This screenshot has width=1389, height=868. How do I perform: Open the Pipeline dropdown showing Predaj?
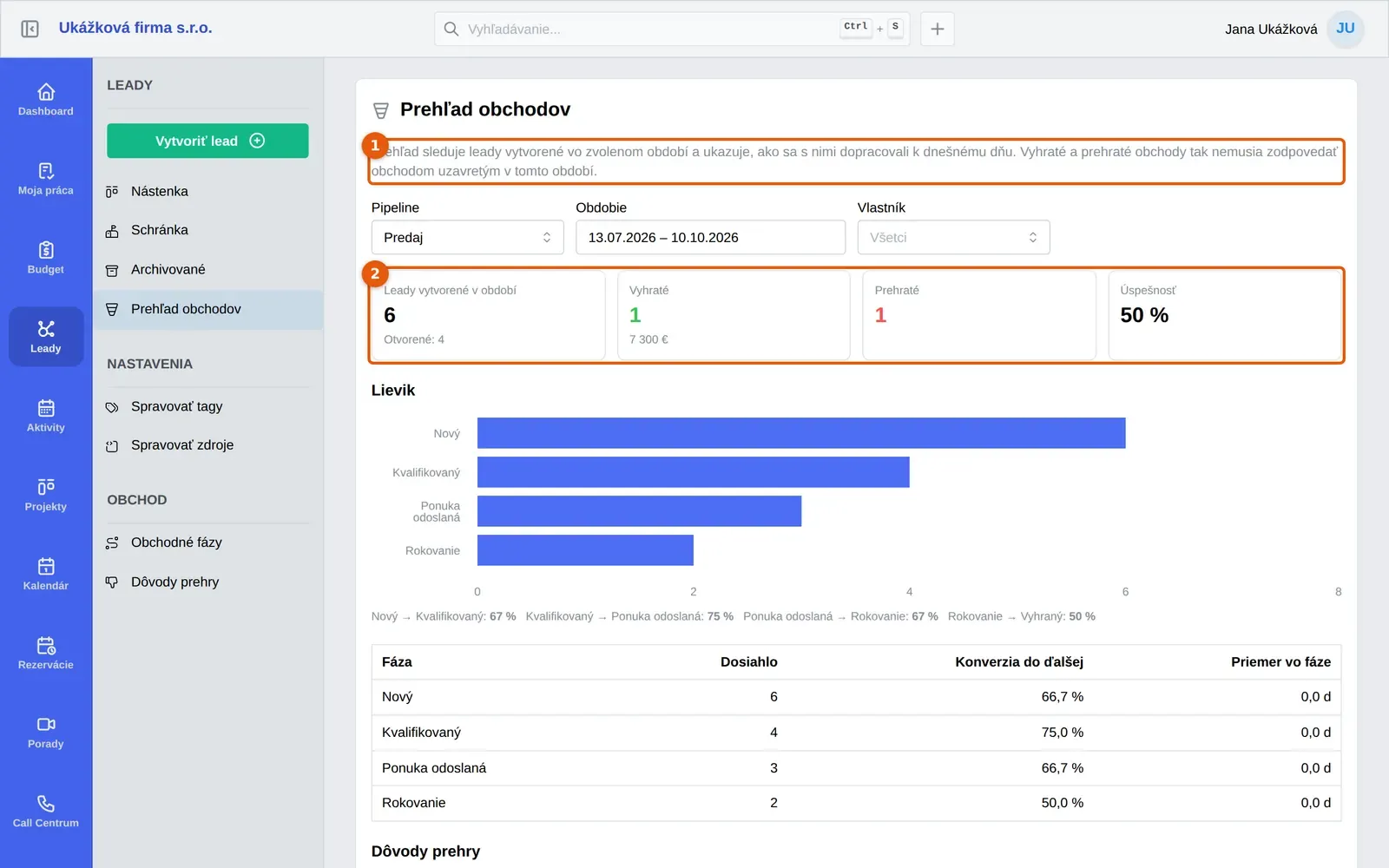click(467, 237)
